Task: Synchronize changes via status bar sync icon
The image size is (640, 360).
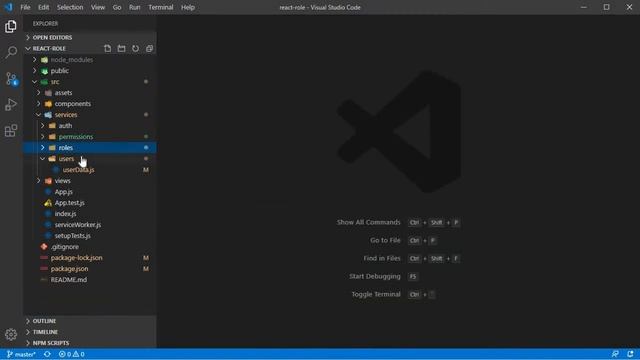Action: 47,354
